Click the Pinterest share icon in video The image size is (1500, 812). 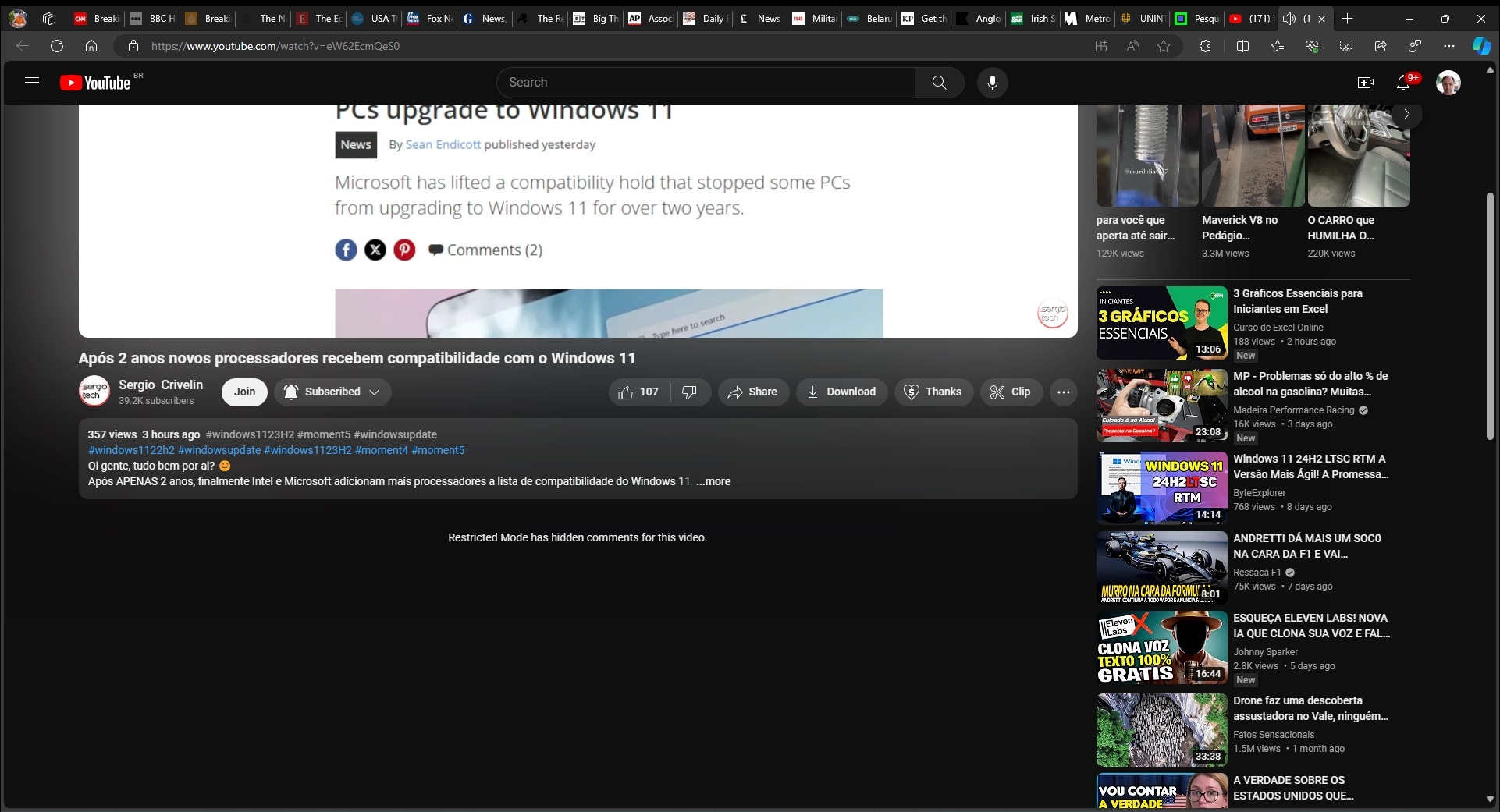coord(404,250)
